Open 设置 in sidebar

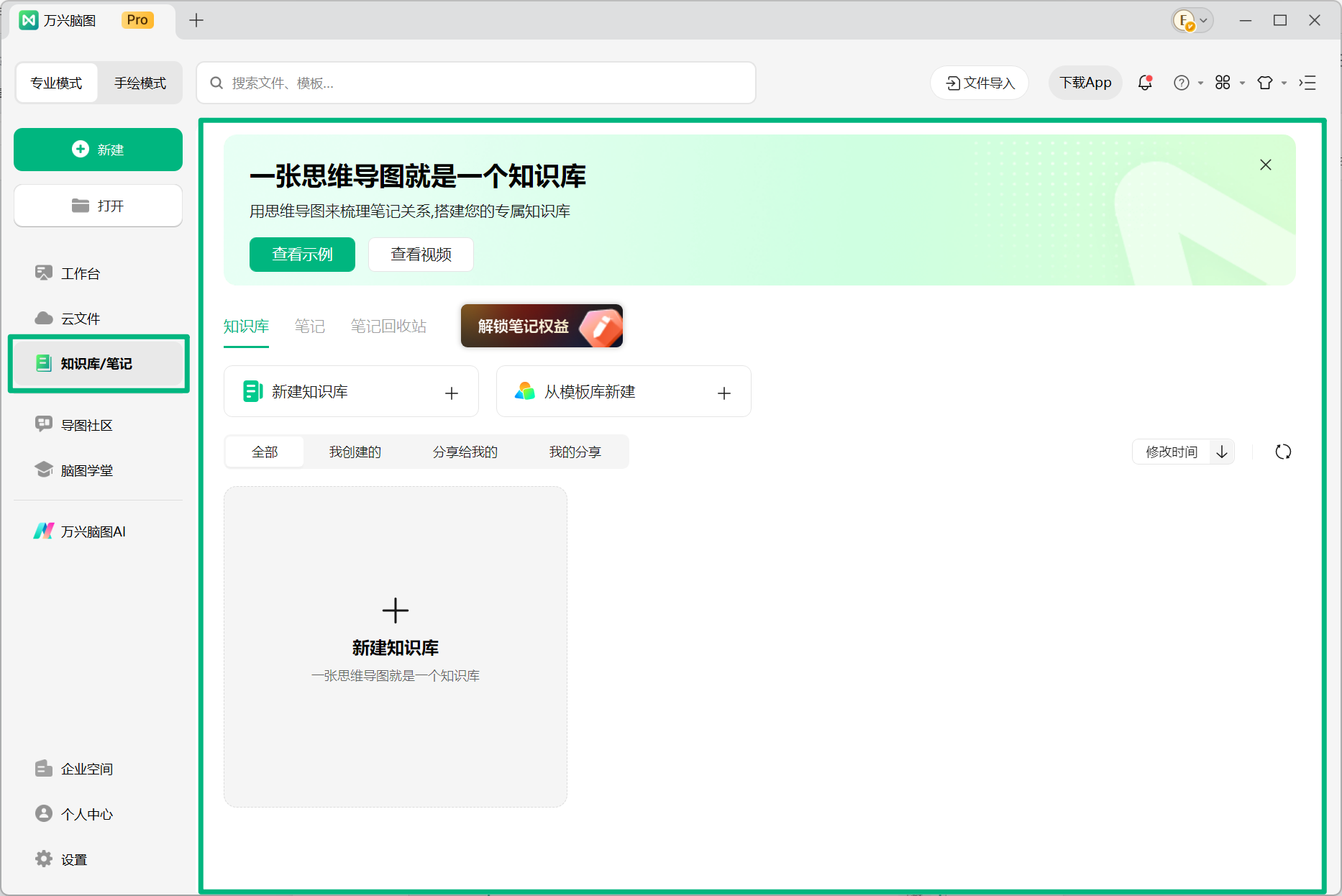click(98, 859)
